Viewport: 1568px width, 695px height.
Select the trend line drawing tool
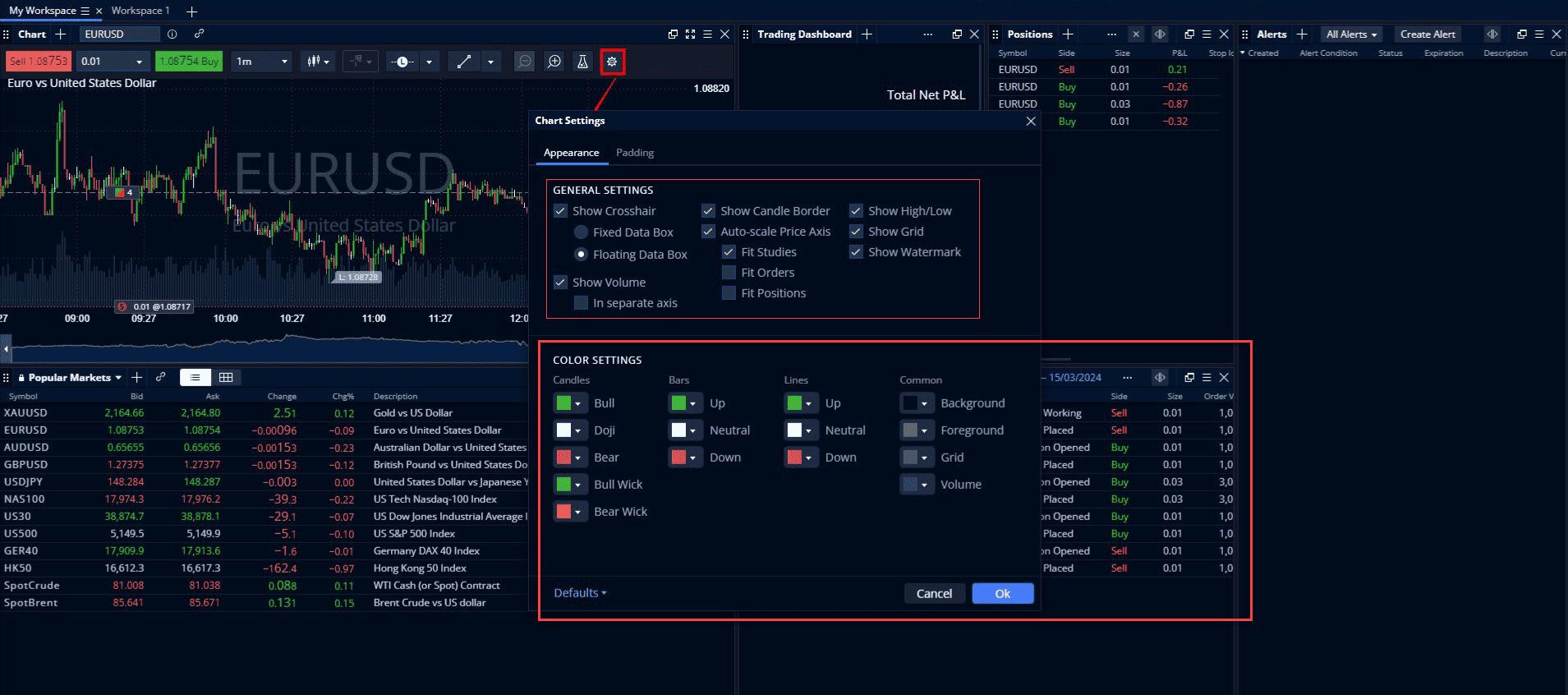[x=464, y=62]
